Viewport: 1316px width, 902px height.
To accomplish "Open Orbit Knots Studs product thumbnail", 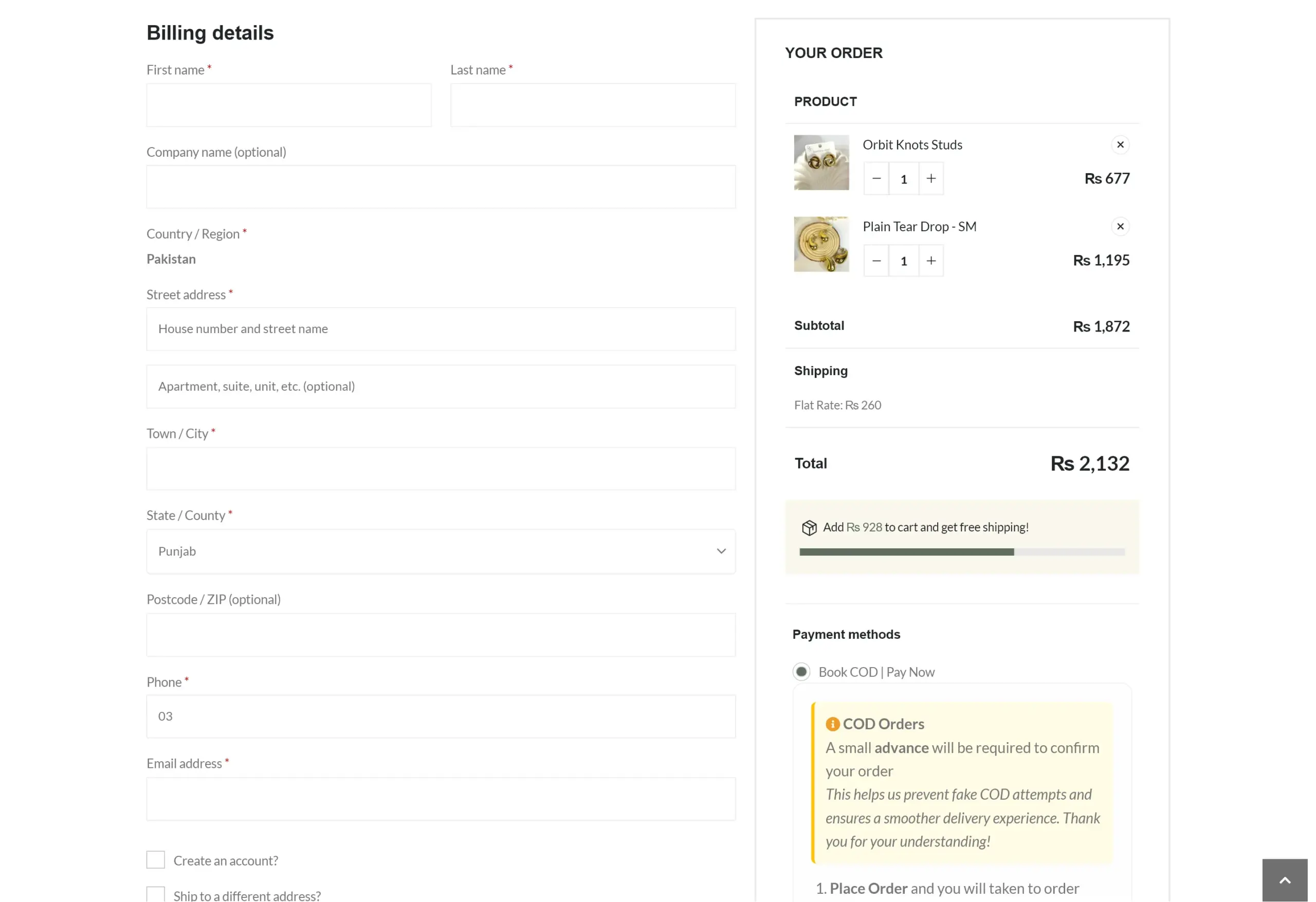I will [821, 162].
